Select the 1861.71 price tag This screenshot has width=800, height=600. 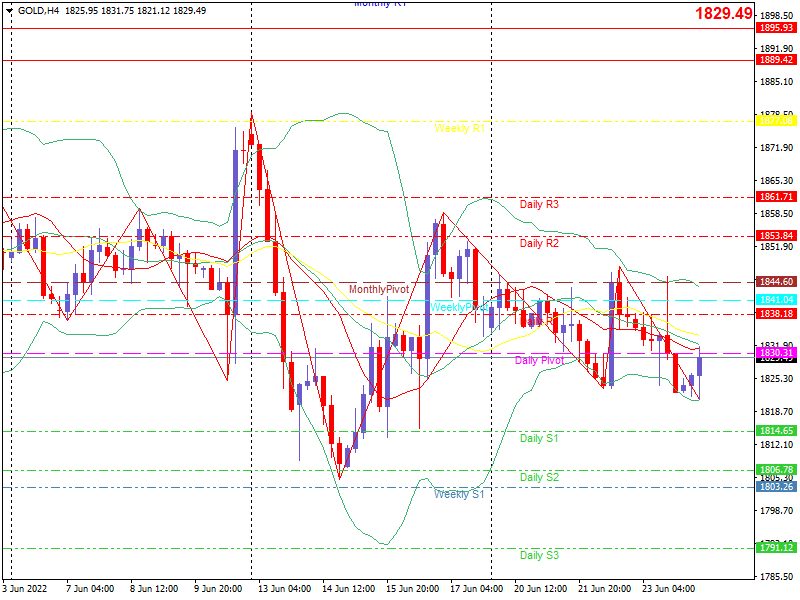click(x=776, y=197)
